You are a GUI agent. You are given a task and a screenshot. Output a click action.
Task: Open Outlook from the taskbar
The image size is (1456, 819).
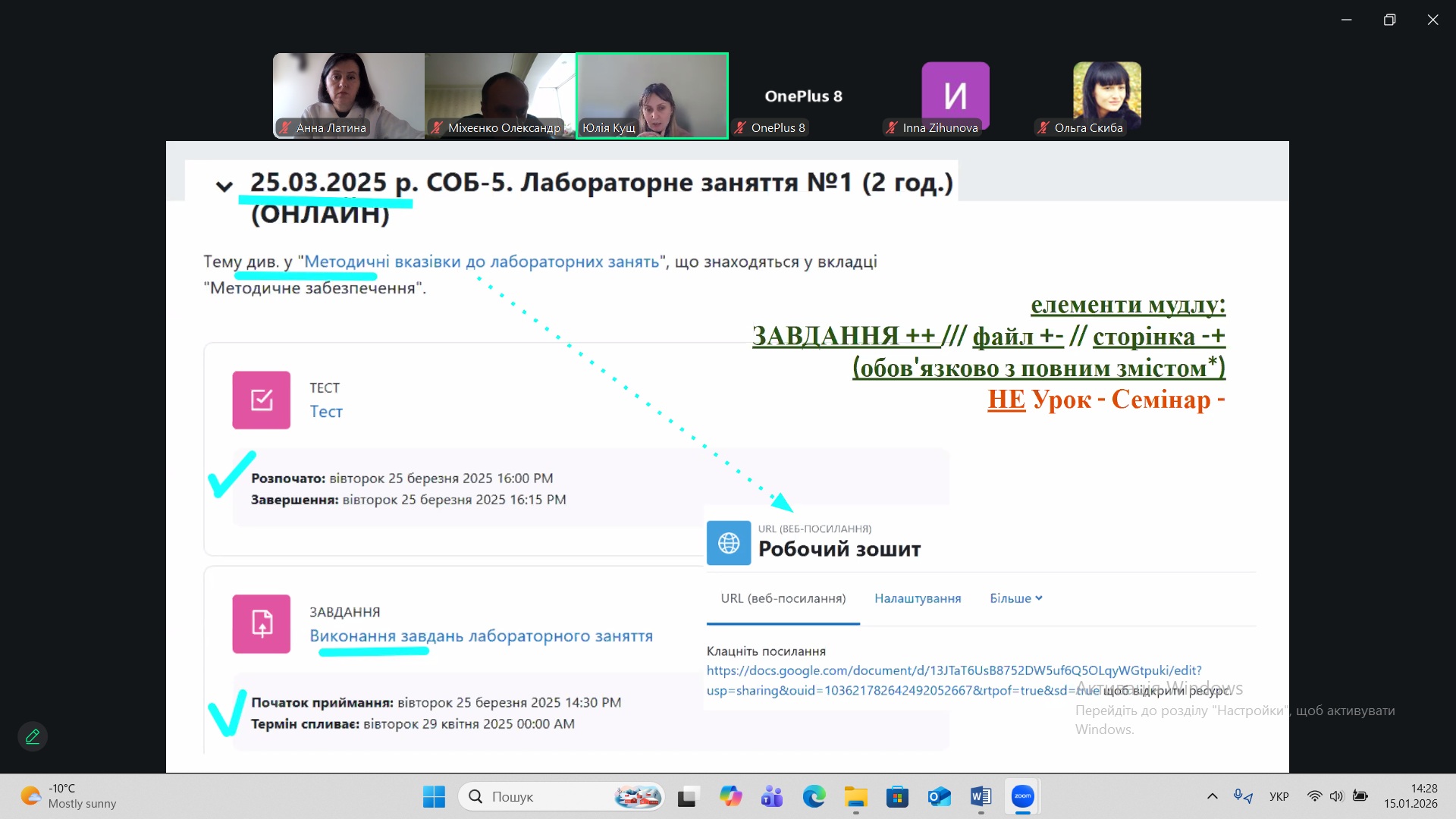(x=939, y=796)
